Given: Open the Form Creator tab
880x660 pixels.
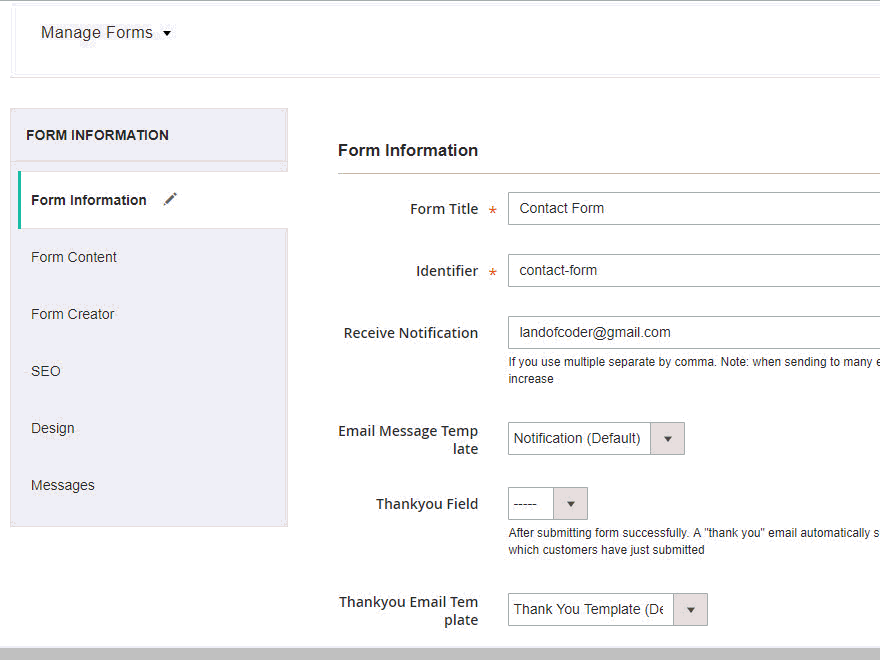Looking at the screenshot, I should 73,314.
